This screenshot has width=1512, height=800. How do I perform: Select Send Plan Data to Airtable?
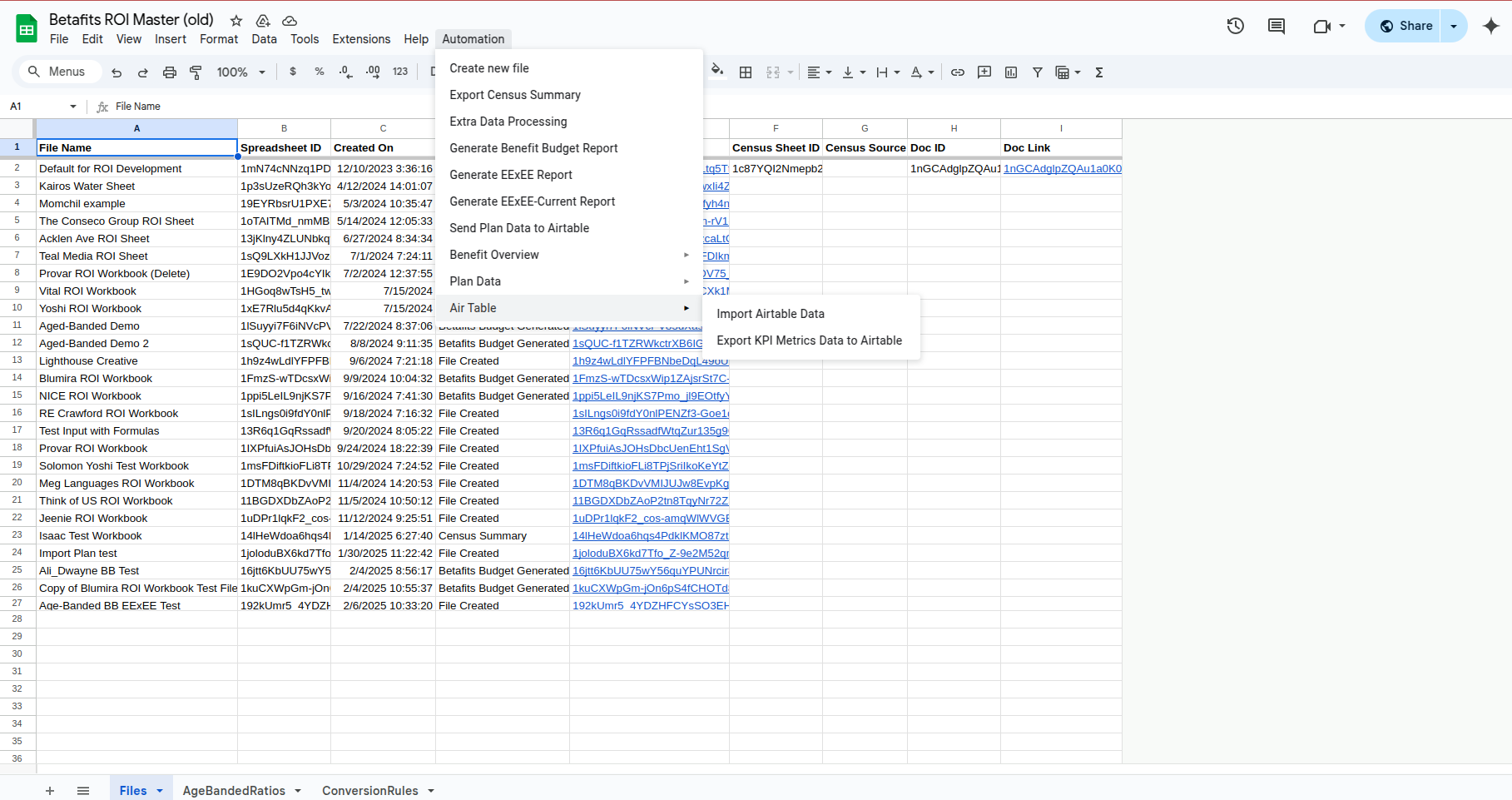pos(569,228)
